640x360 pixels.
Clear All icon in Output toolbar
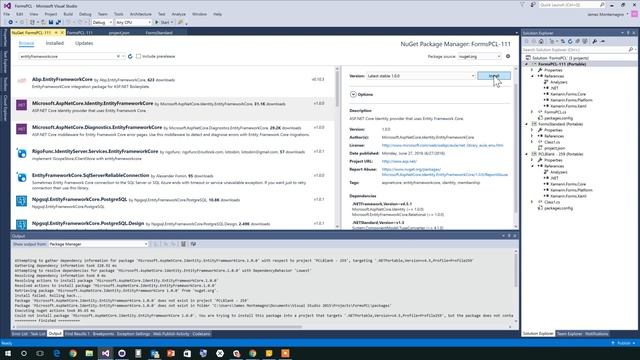[183, 244]
